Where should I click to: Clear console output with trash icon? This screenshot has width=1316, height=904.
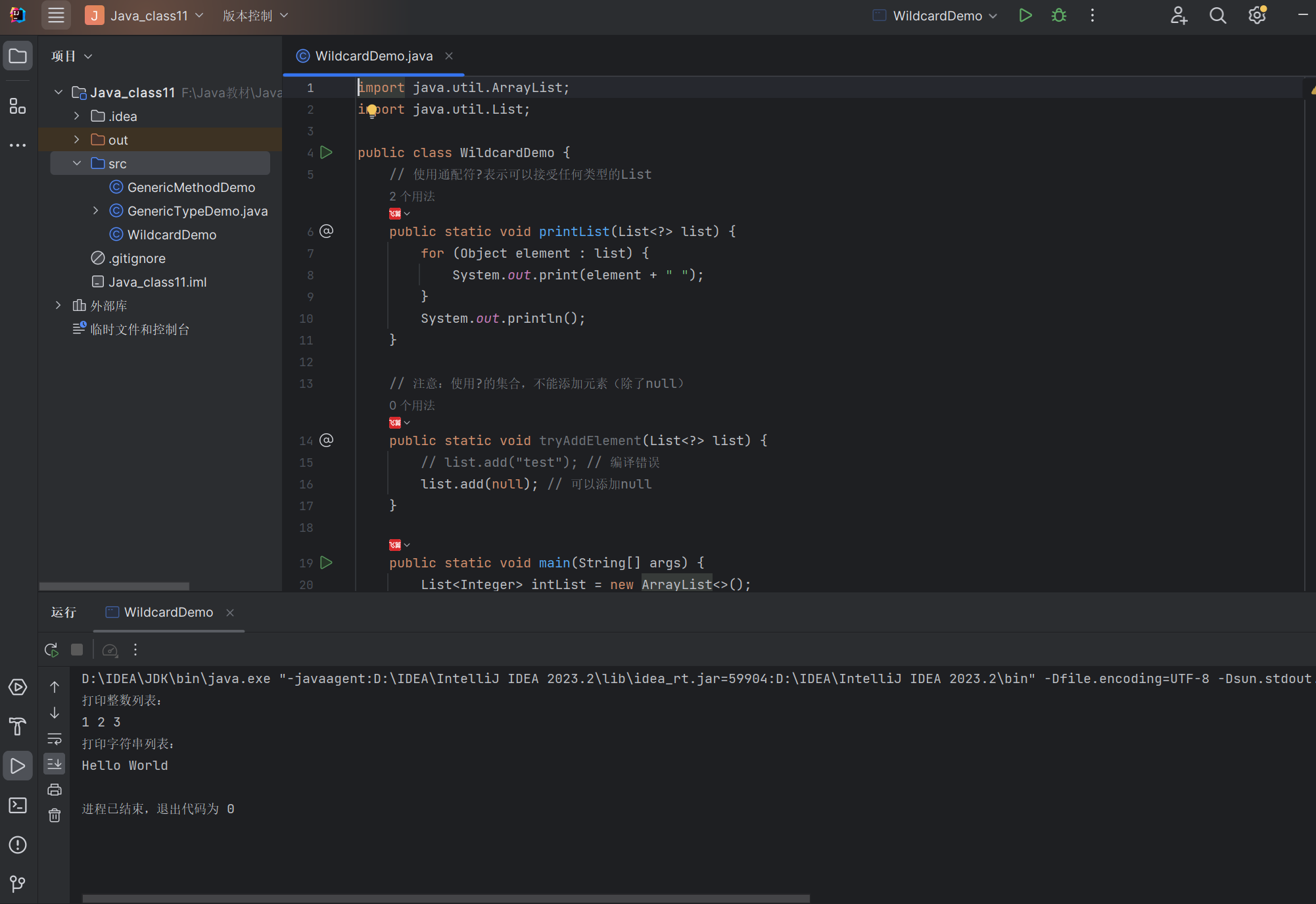tap(55, 815)
